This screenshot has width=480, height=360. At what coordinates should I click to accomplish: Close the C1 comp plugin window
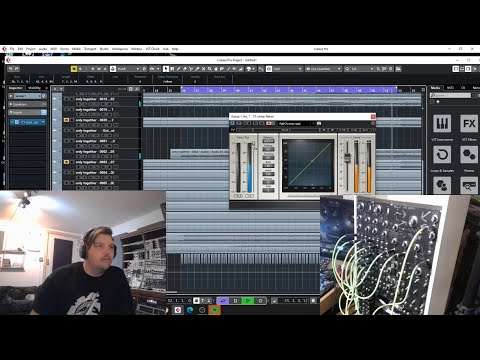[x=373, y=116]
